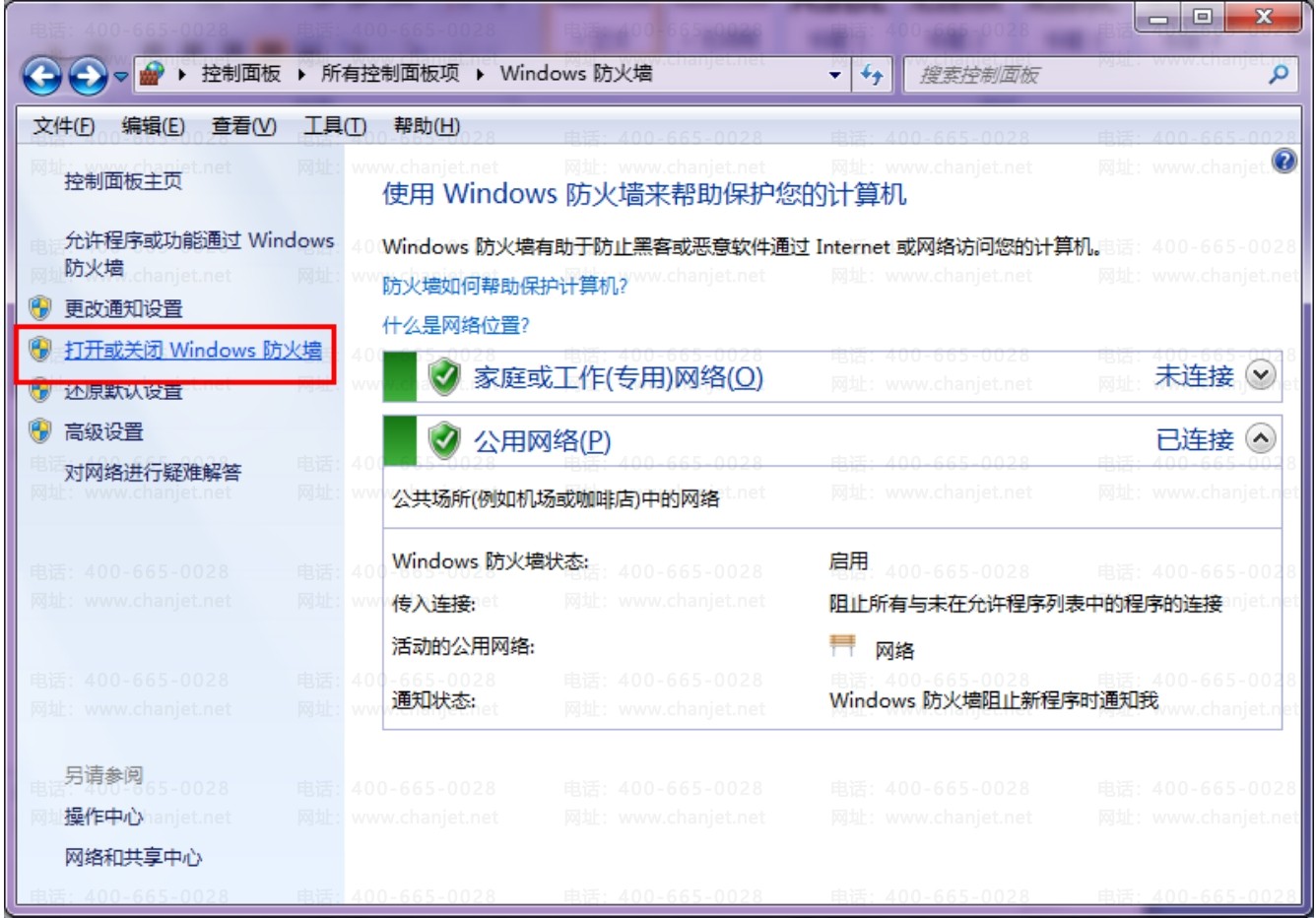Refresh the page with the address bar refresh button
Image resolution: width=1316 pixels, height=918 pixels.
(x=872, y=75)
